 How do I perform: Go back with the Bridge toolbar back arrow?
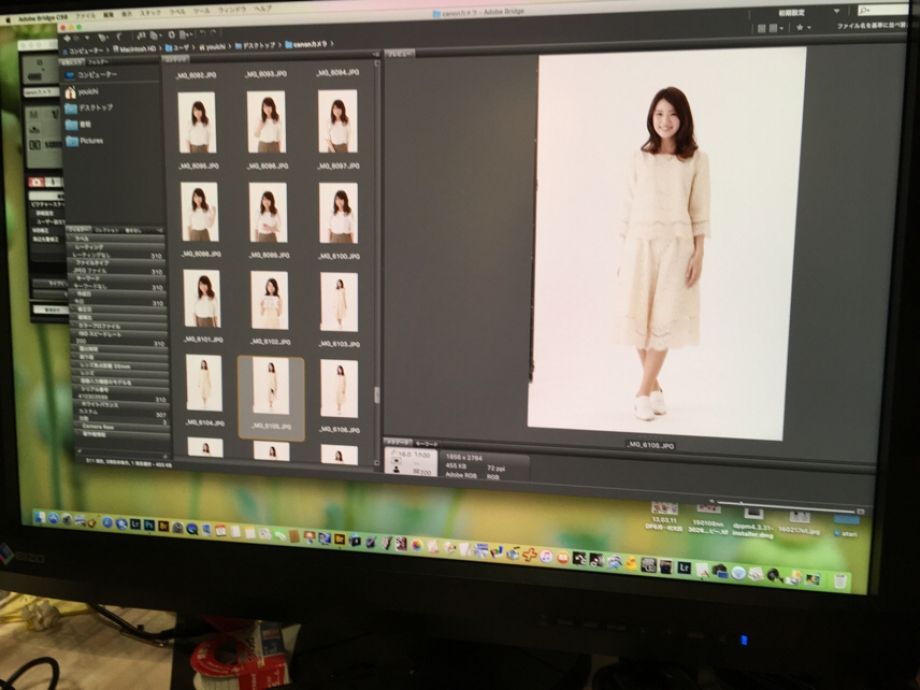click(67, 38)
